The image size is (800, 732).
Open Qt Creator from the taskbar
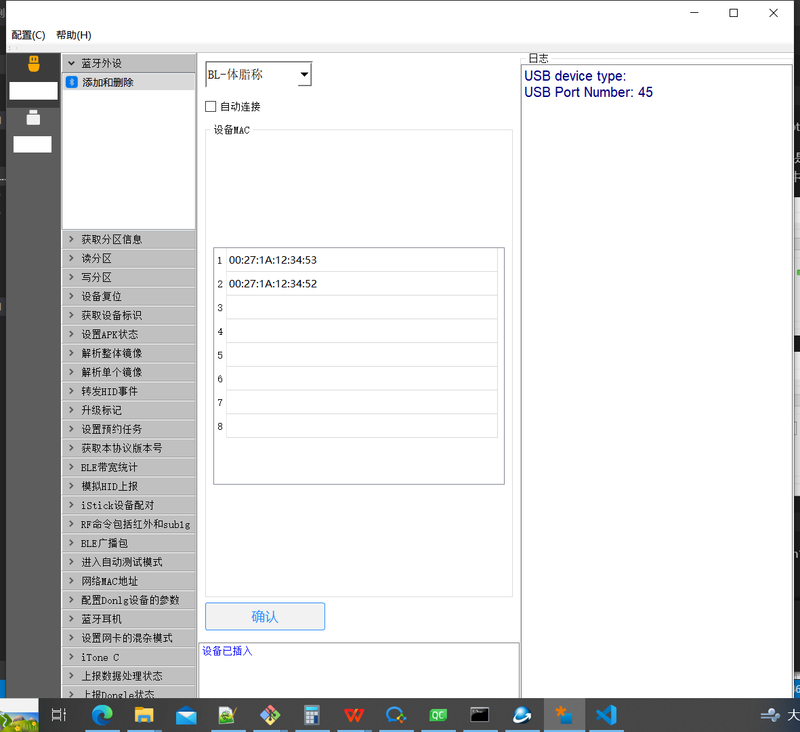point(438,715)
